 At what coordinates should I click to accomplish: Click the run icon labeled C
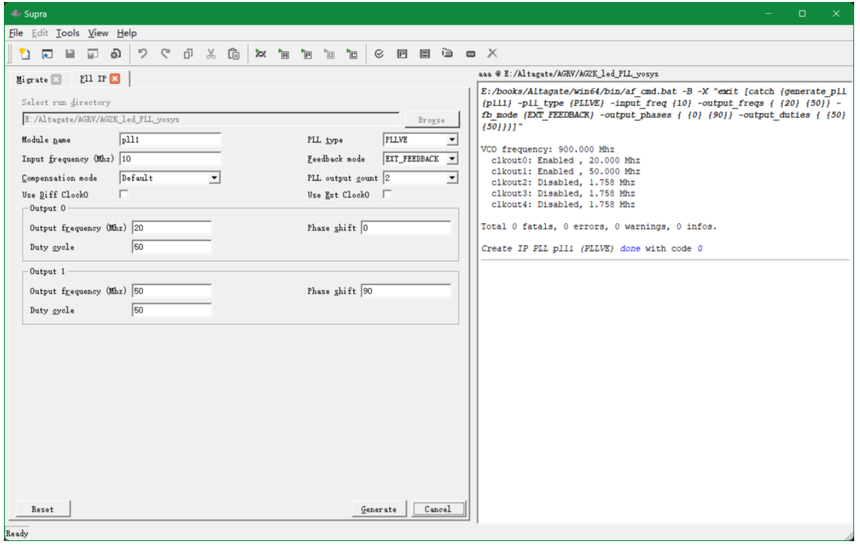[x=352, y=54]
